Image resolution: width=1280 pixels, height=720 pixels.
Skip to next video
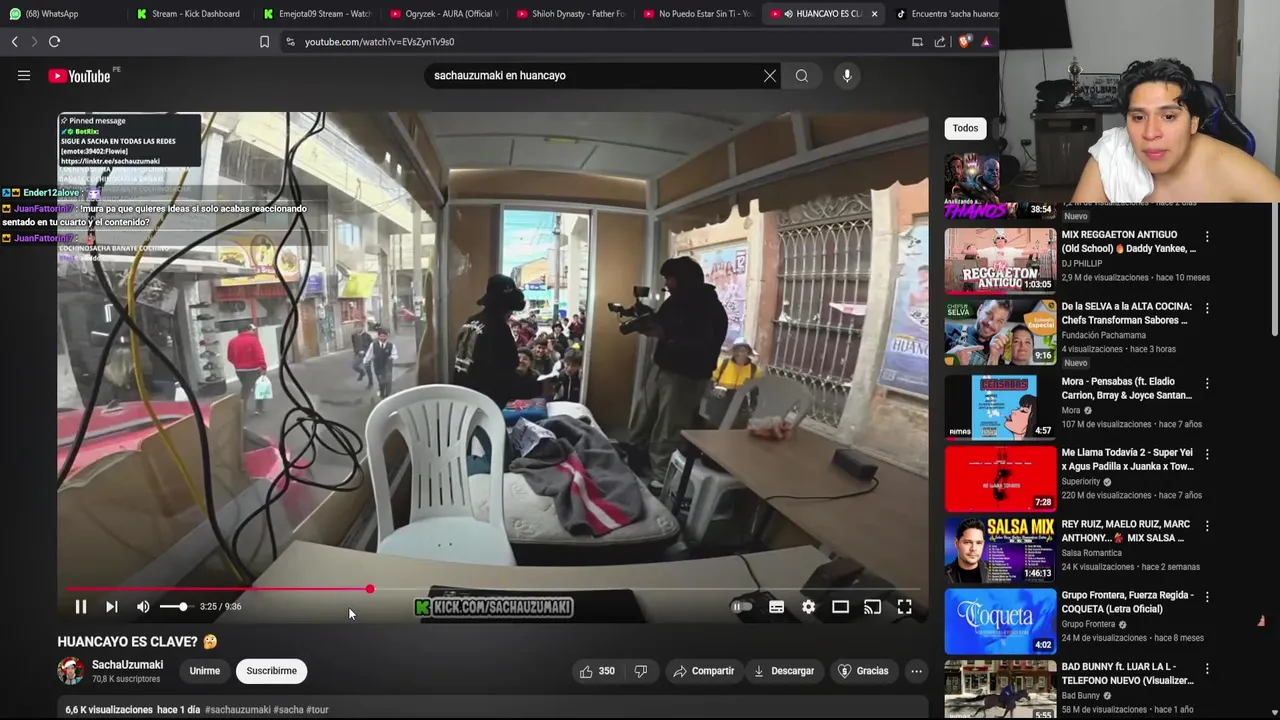[112, 606]
